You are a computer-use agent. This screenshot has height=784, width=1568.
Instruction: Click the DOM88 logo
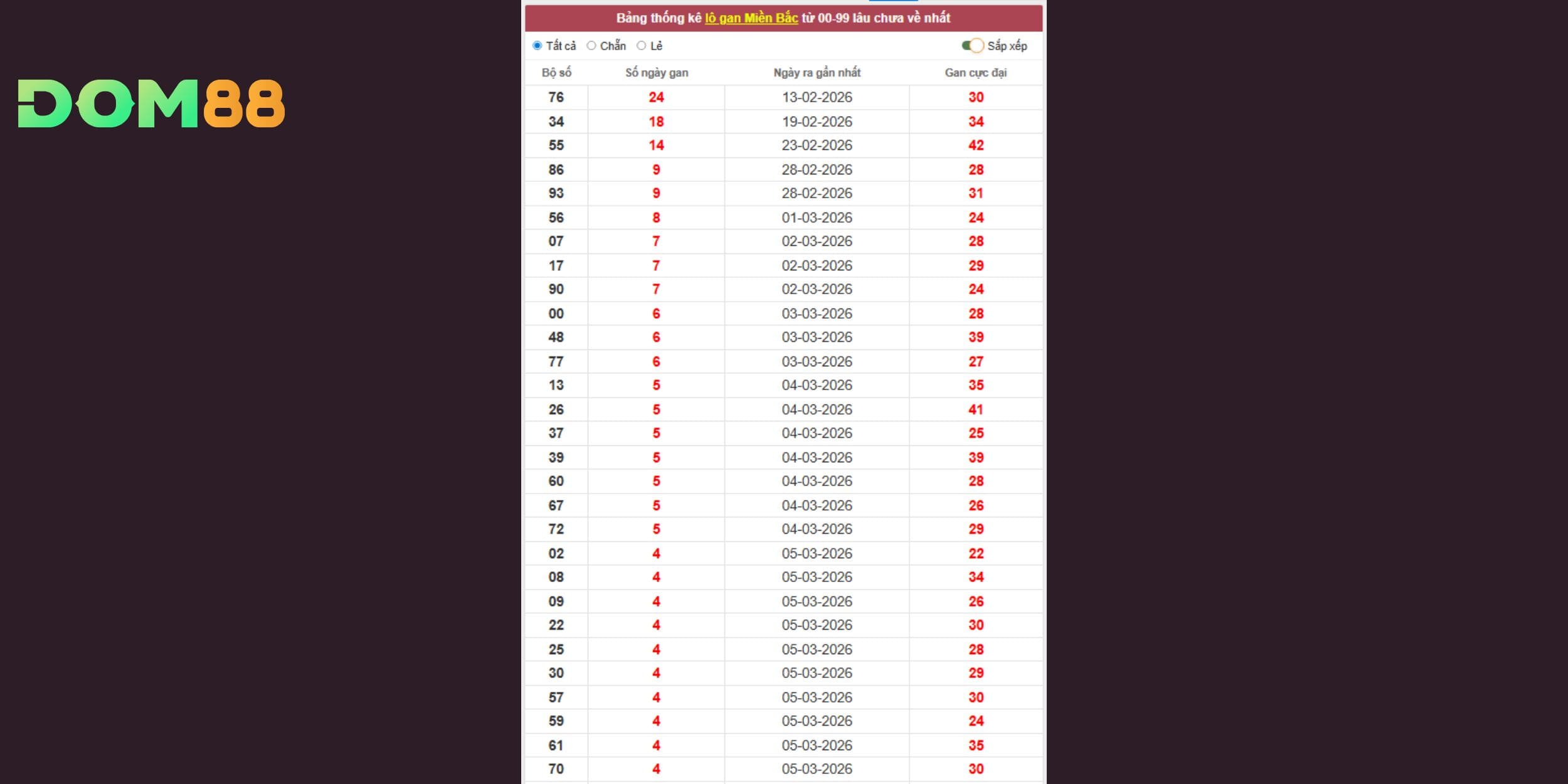pyautogui.click(x=151, y=103)
